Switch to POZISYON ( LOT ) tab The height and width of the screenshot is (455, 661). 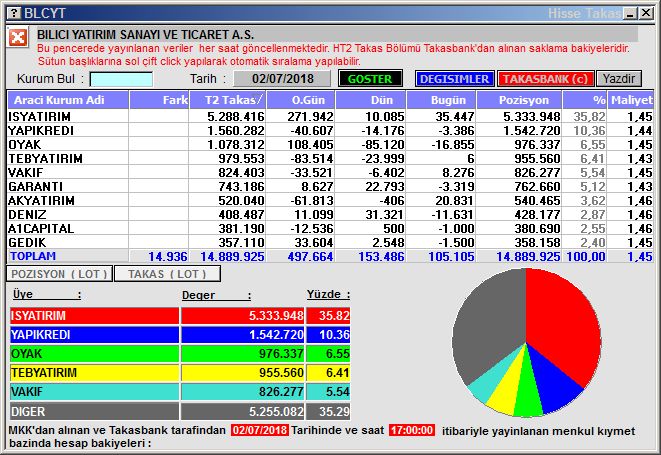pyautogui.click(x=59, y=274)
